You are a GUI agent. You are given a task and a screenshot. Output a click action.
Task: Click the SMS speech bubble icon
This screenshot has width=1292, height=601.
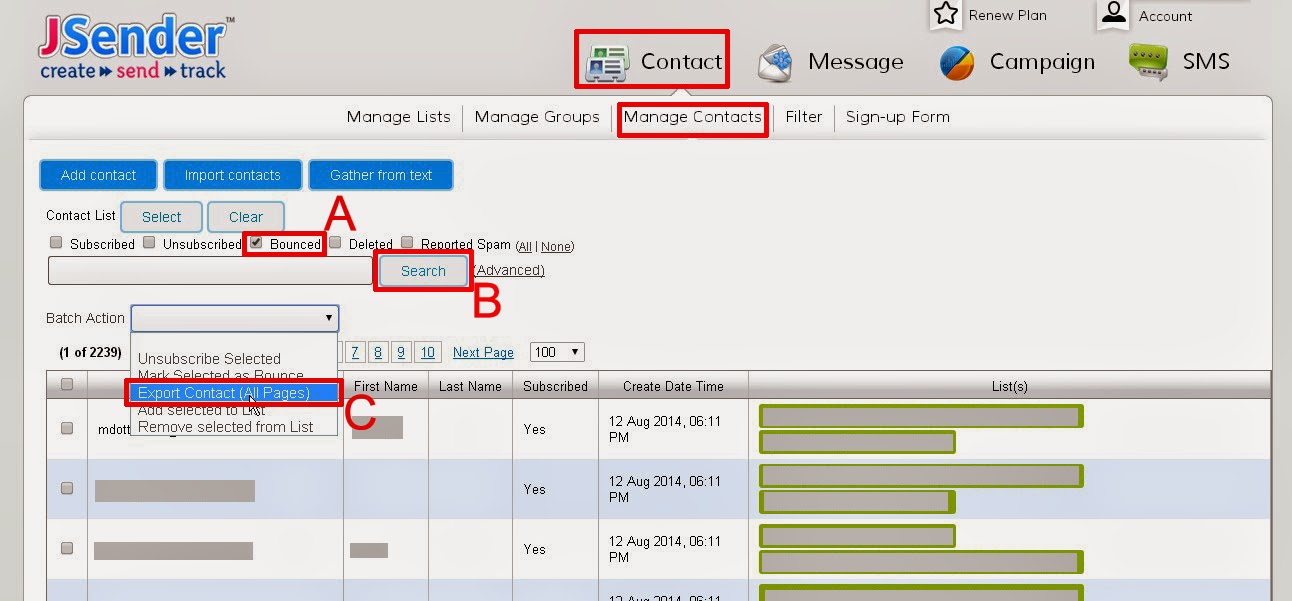1148,62
